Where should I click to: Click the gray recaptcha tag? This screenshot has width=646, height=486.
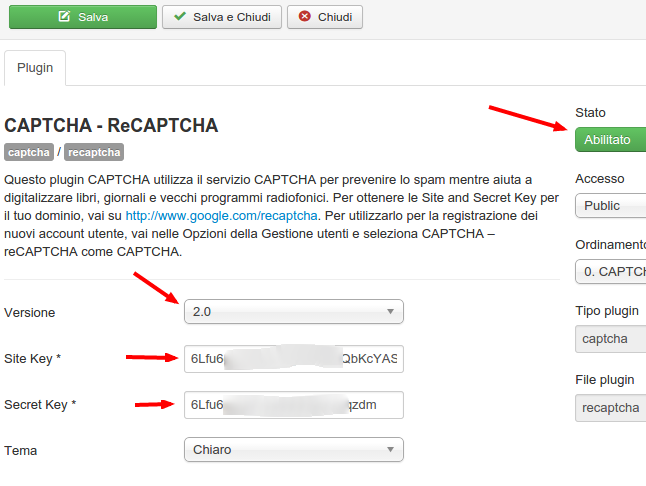point(94,152)
